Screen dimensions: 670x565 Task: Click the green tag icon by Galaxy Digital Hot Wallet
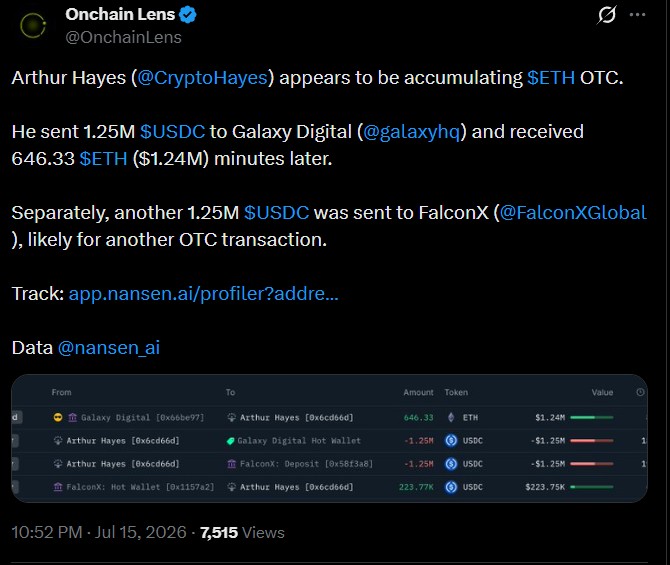coord(231,441)
